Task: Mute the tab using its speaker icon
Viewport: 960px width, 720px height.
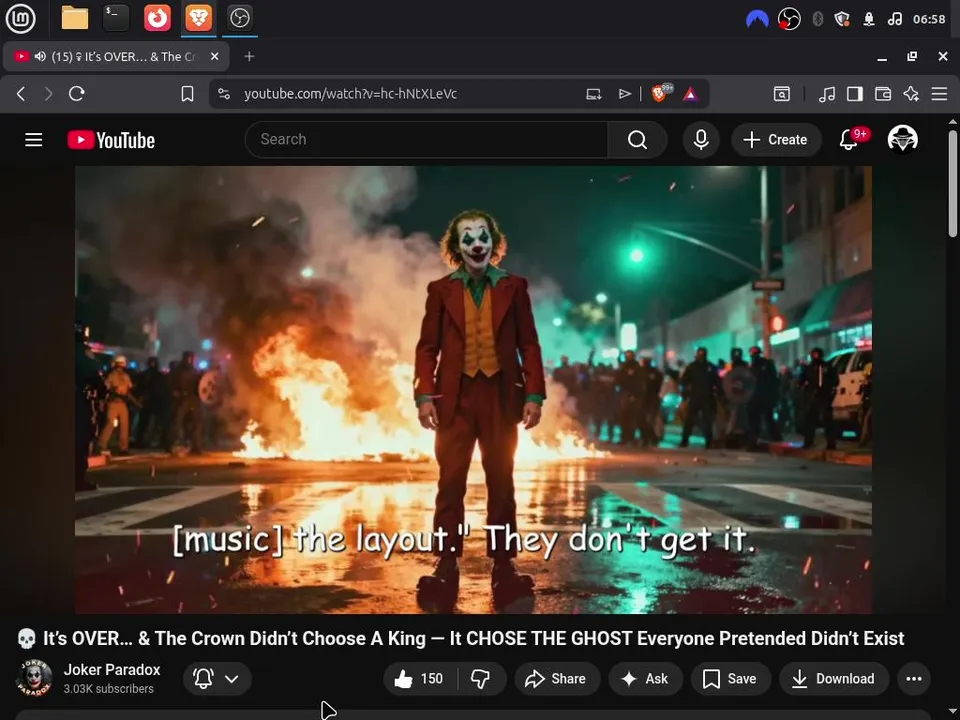Action: click(40, 56)
